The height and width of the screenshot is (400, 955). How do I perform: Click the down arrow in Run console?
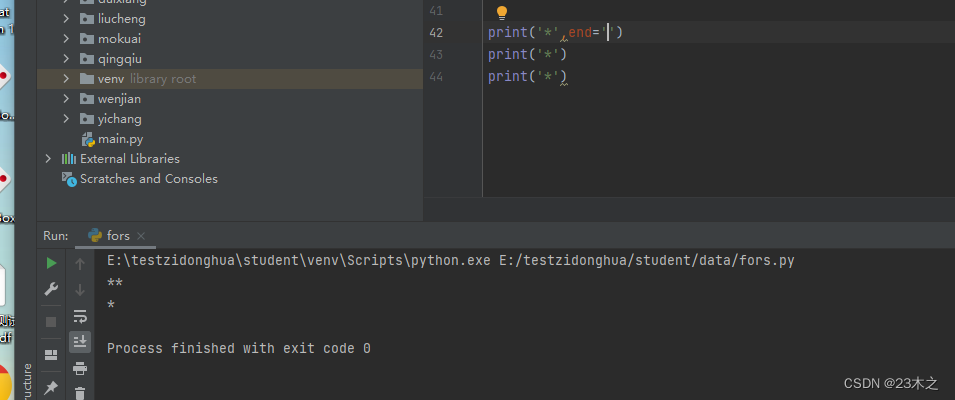pos(80,289)
